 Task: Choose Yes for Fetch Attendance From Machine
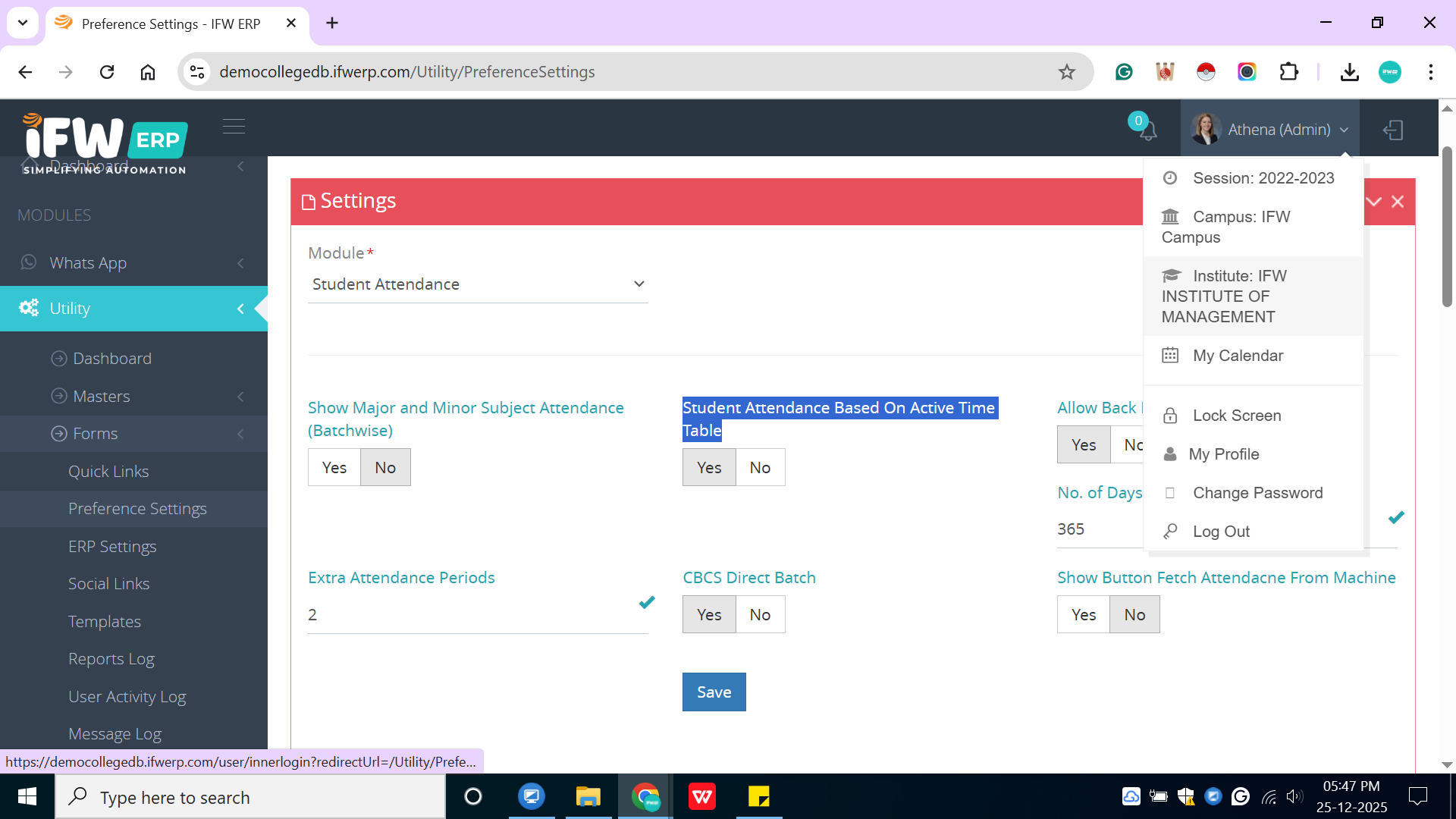click(1083, 615)
